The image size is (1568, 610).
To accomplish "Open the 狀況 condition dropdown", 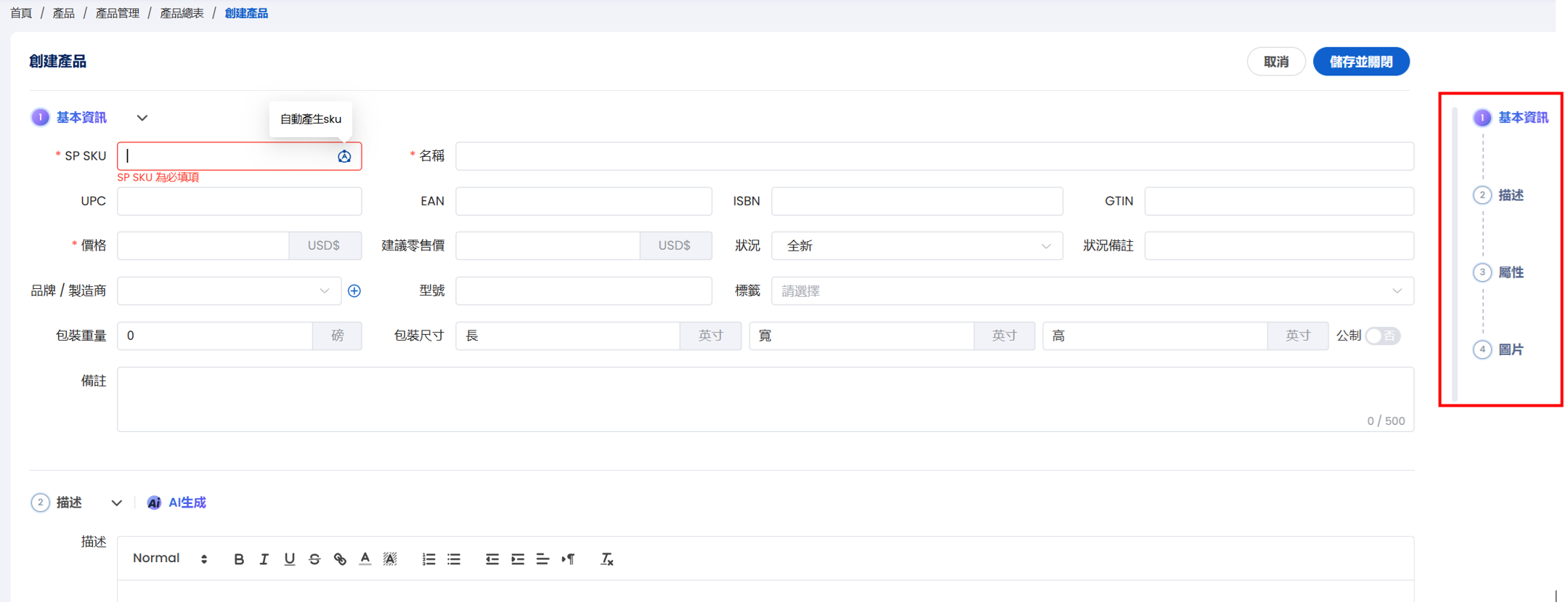I will pyautogui.click(x=917, y=246).
